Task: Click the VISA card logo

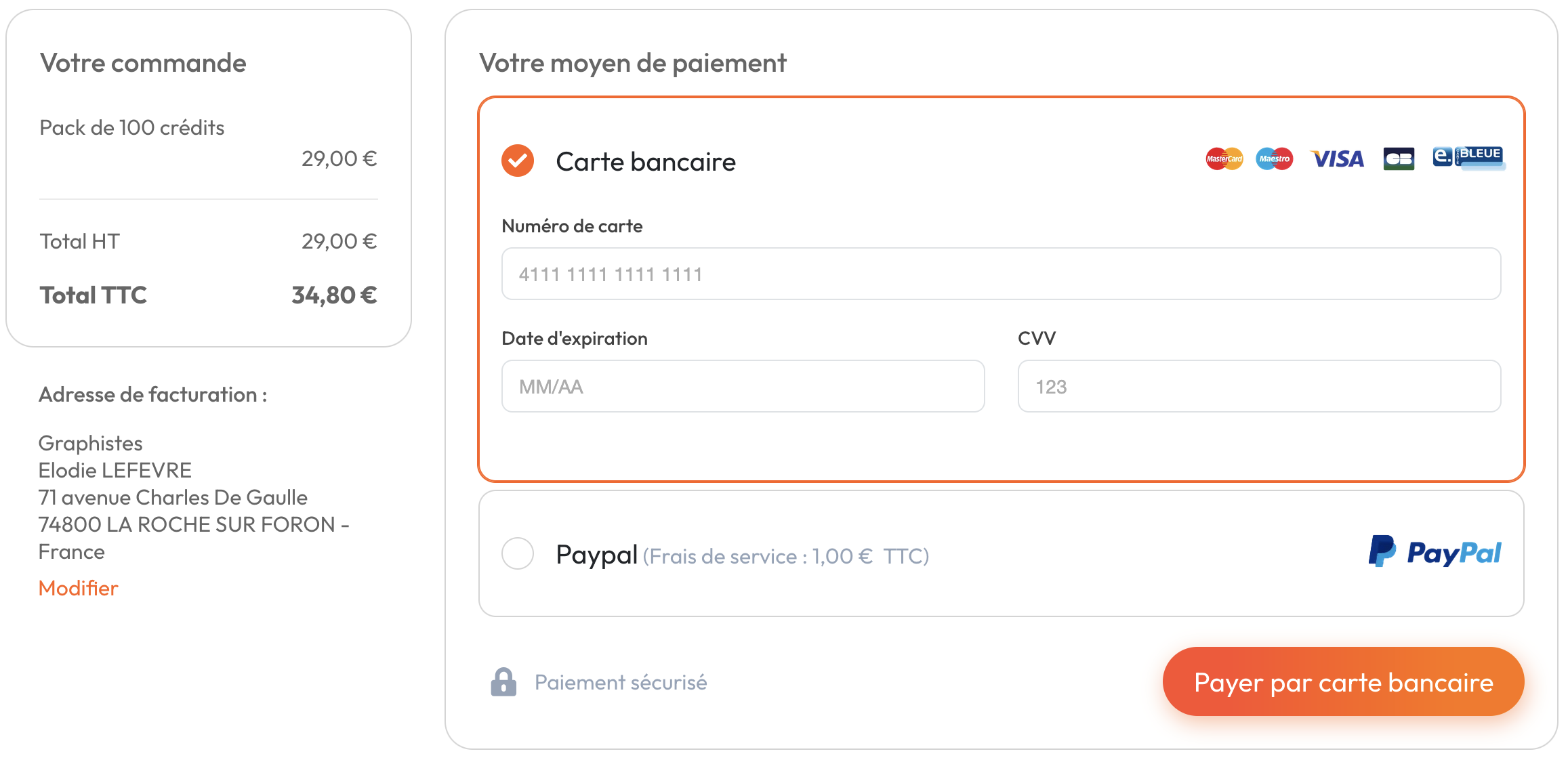Action: pos(1337,159)
